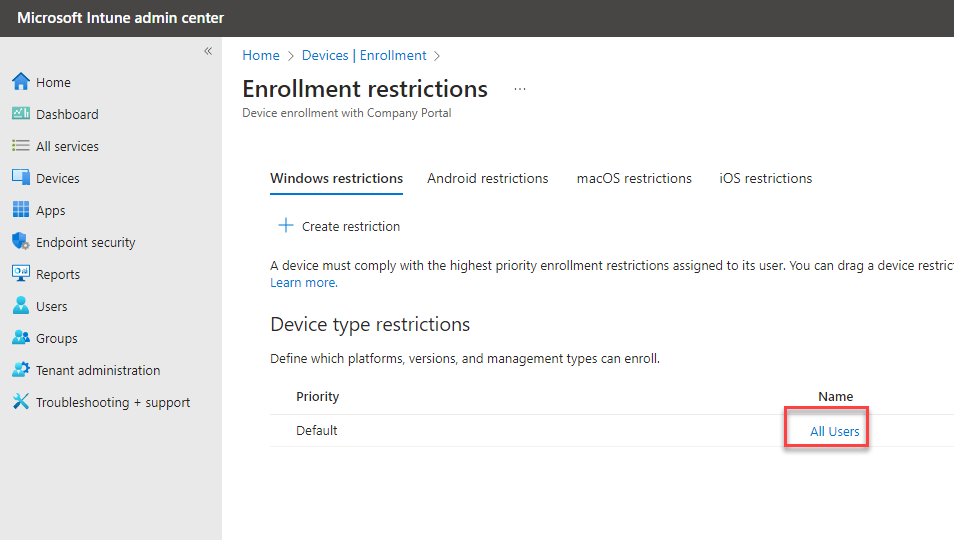Viewport: 954px width, 540px height.
Task: Click the Home house icon in sidebar
Action: coord(21,81)
